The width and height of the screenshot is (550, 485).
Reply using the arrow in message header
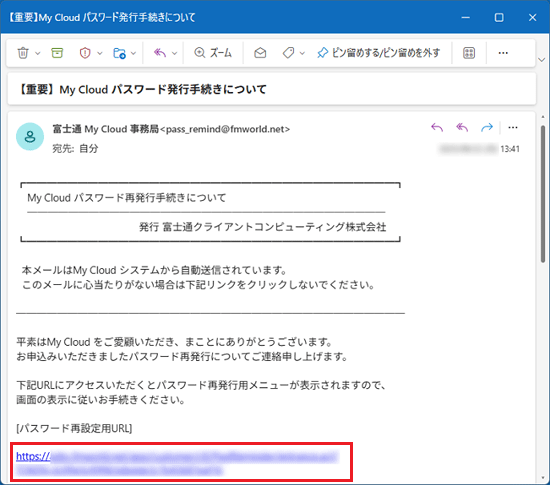click(x=437, y=127)
